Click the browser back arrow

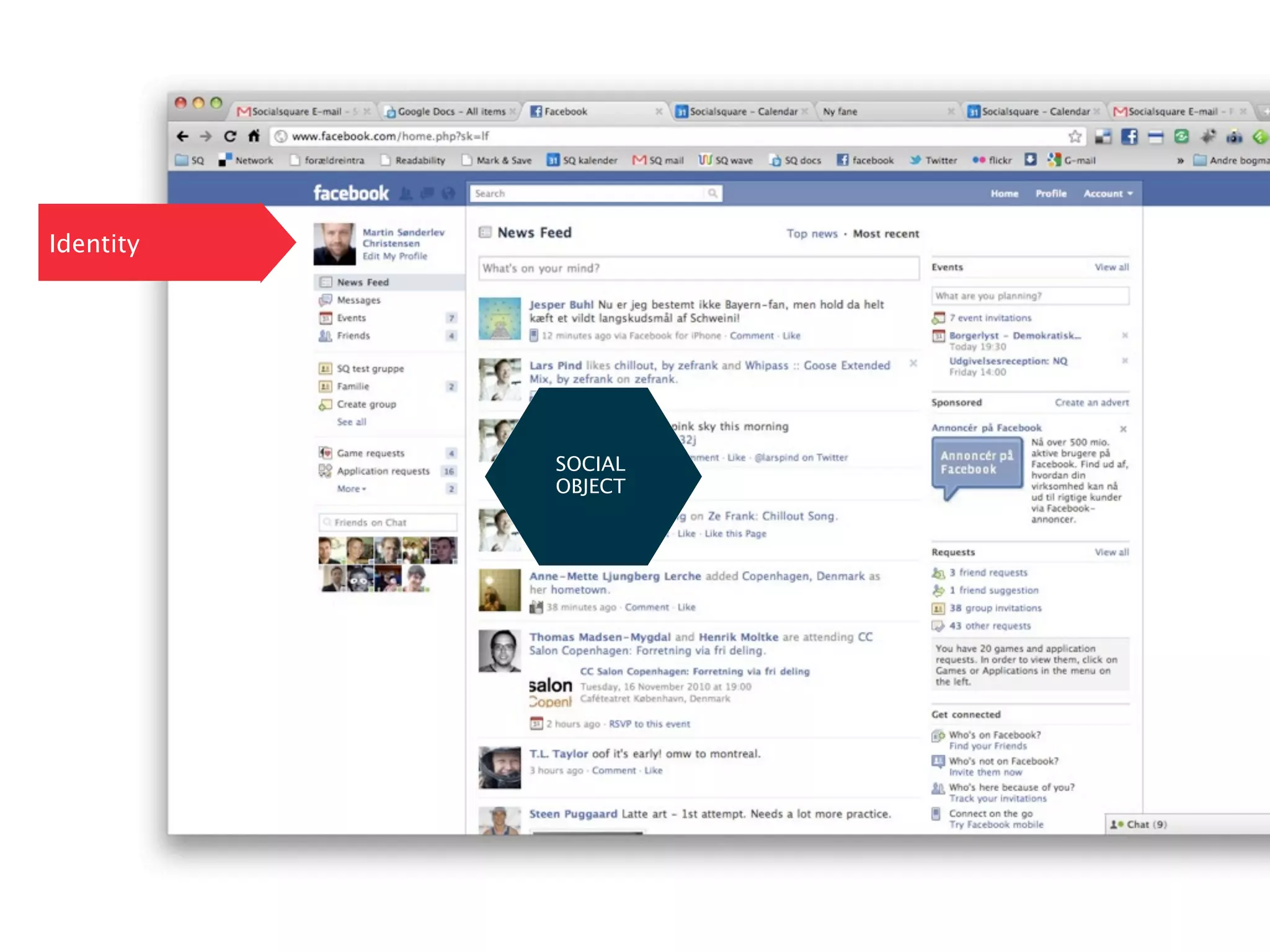[182, 136]
